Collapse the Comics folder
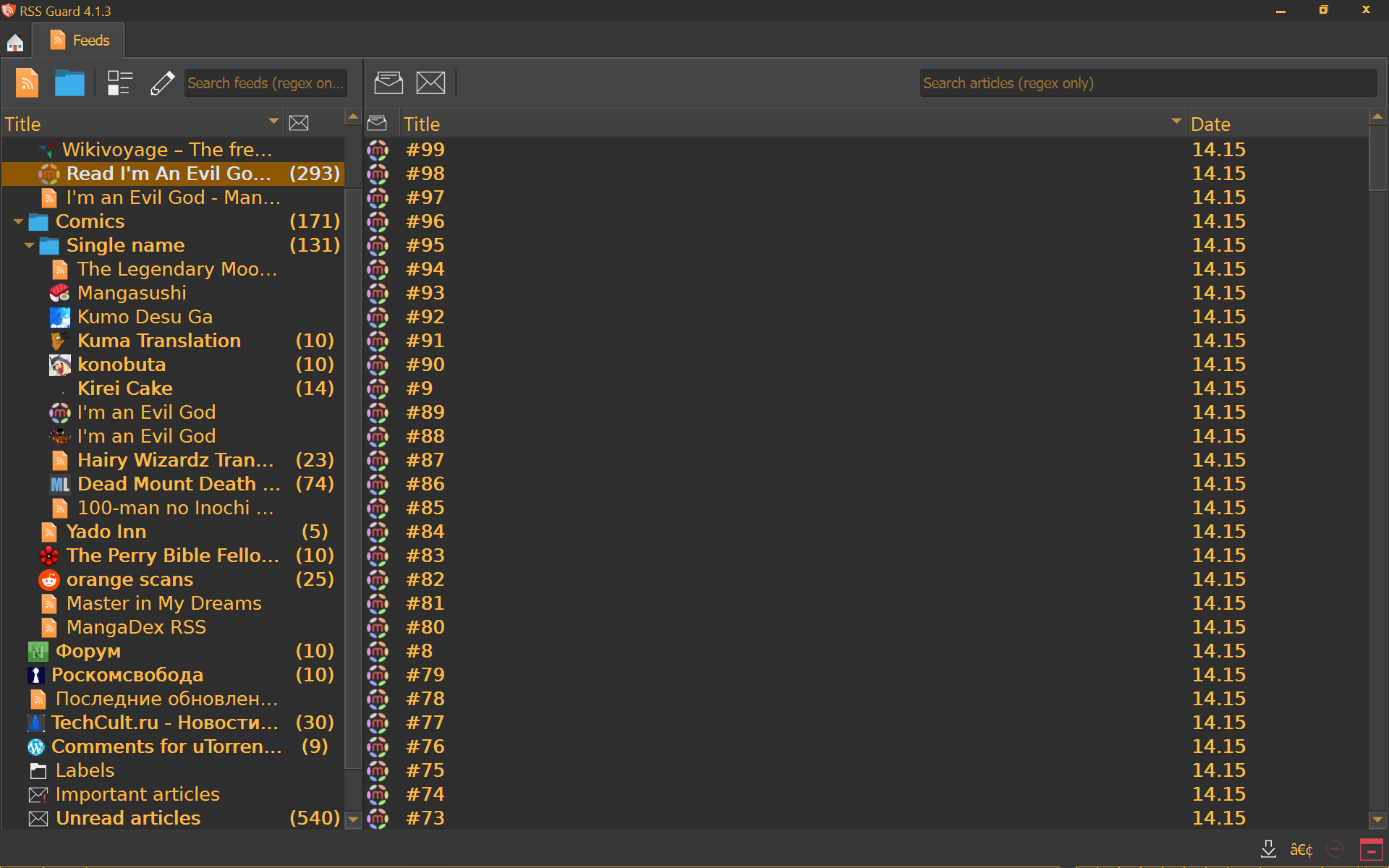The width and height of the screenshot is (1389, 868). coord(18,221)
